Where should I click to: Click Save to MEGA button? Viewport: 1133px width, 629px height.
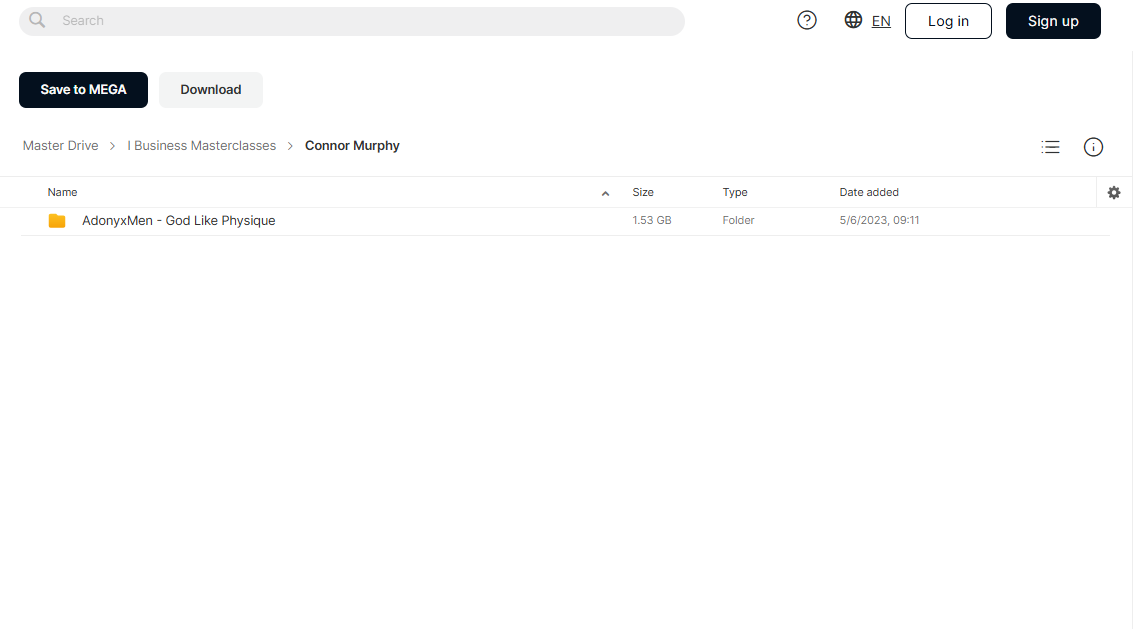coord(83,90)
